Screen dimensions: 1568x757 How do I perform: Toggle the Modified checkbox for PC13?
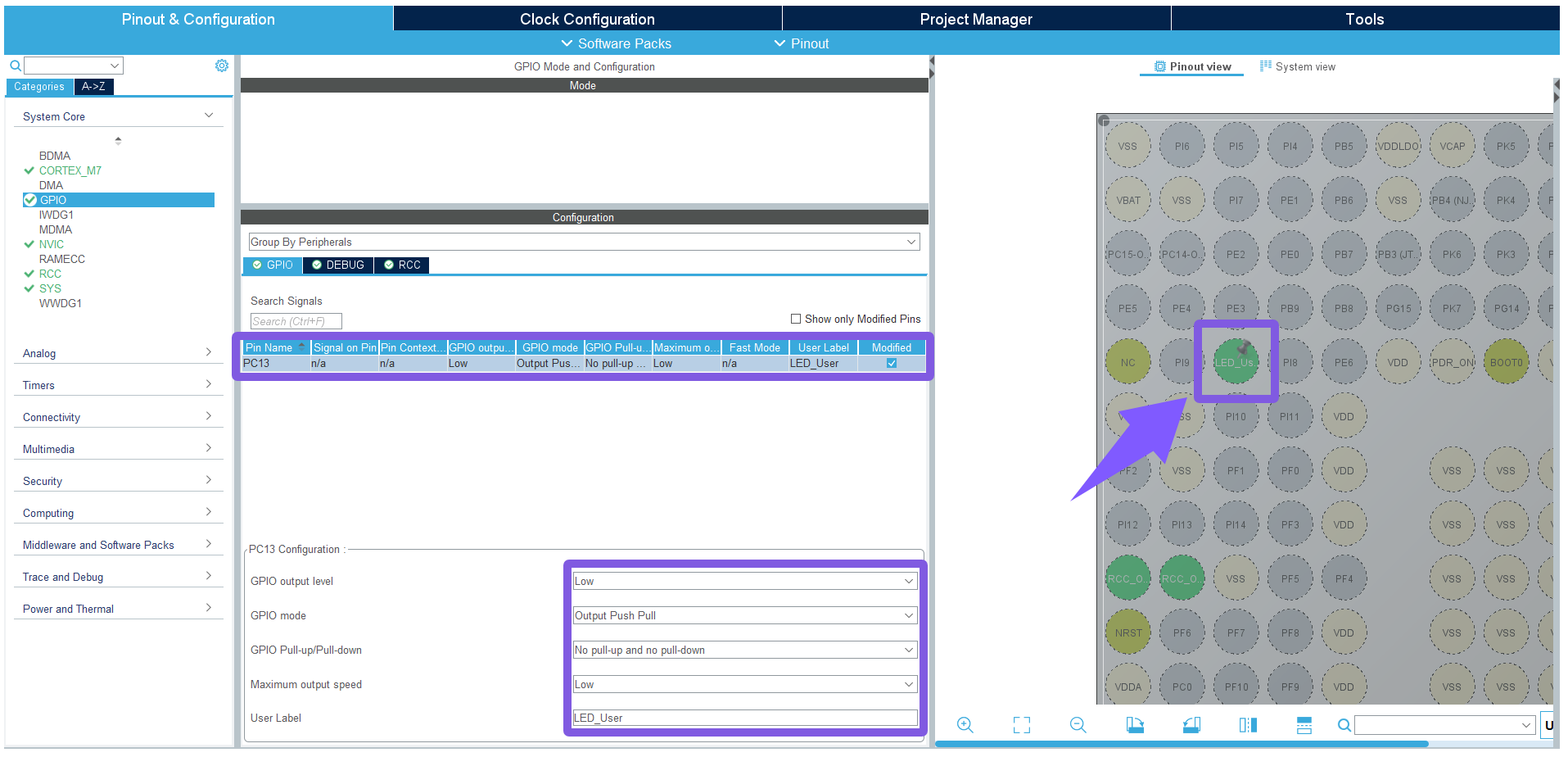pyautogui.click(x=892, y=363)
